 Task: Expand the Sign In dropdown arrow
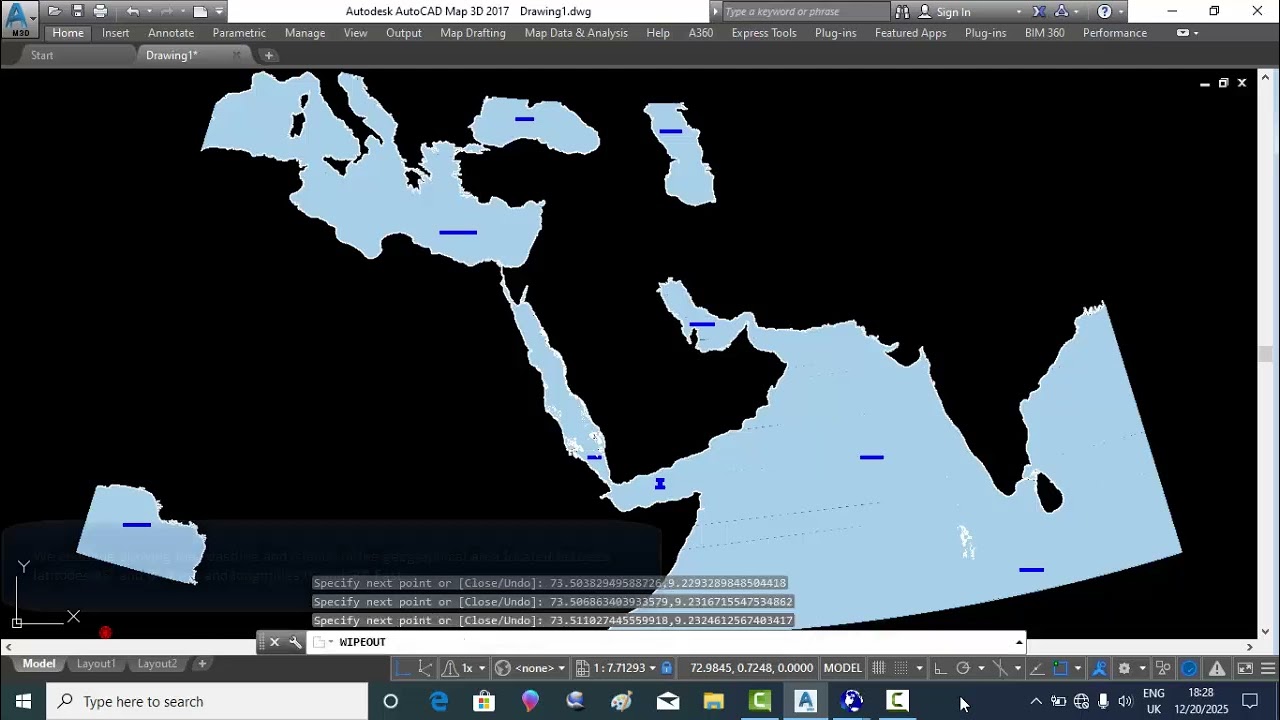pyautogui.click(x=1019, y=11)
